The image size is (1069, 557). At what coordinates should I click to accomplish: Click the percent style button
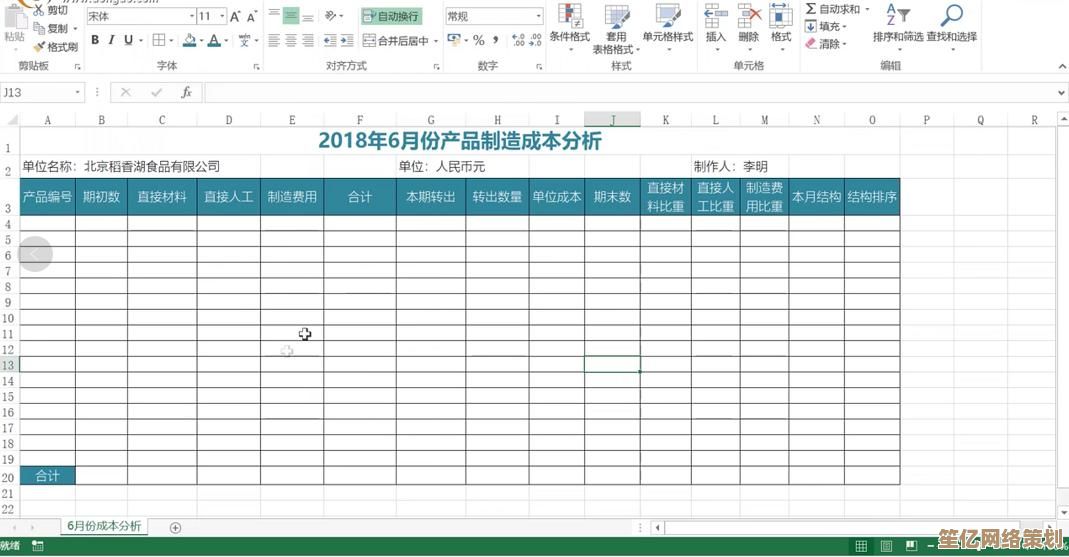tap(479, 41)
